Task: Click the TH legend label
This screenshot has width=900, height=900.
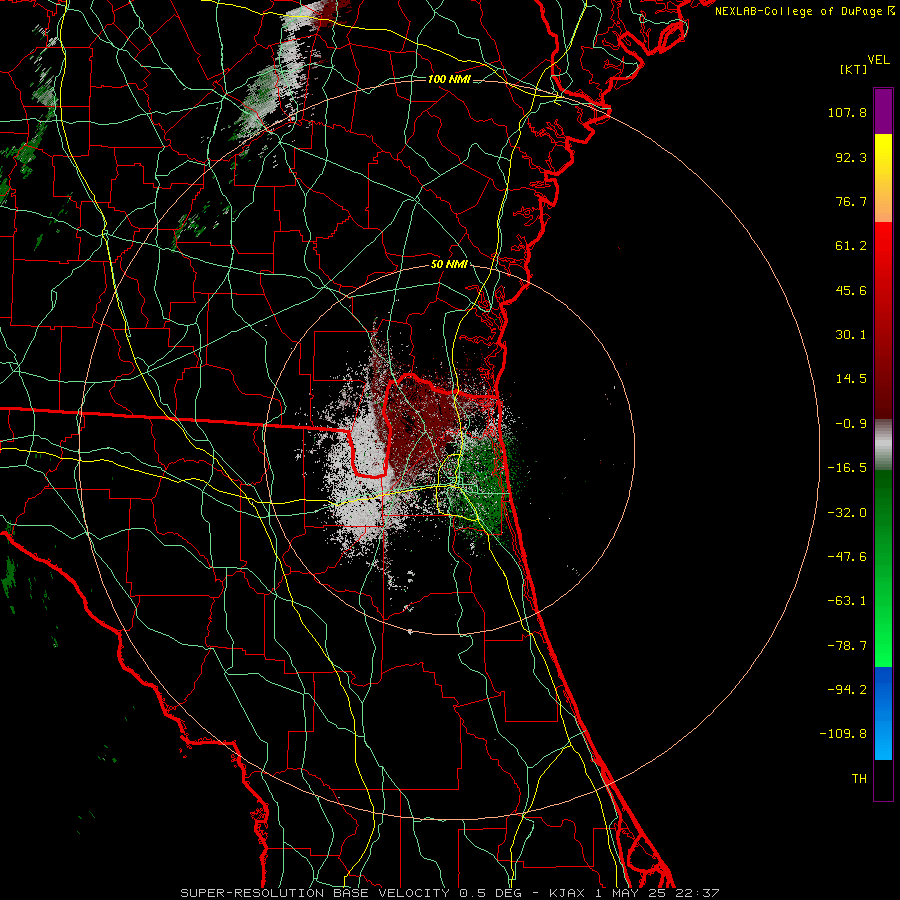Action: [859, 779]
